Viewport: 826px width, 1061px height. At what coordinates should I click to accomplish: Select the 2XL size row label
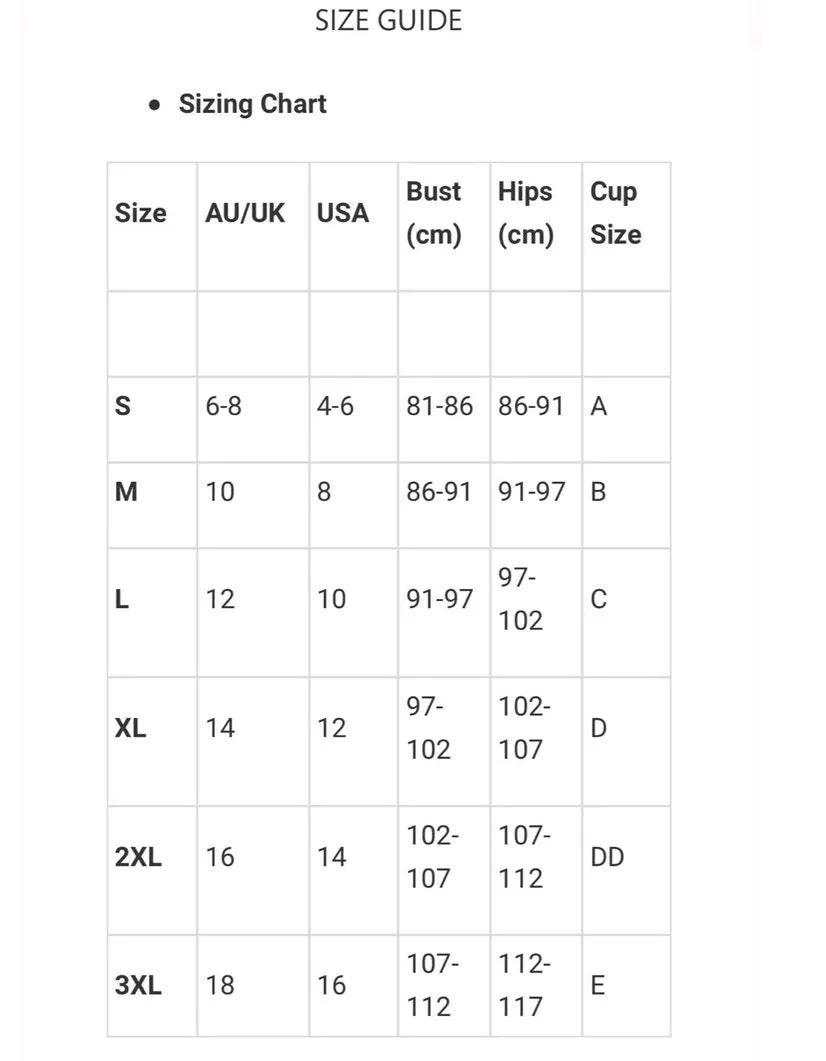point(139,857)
